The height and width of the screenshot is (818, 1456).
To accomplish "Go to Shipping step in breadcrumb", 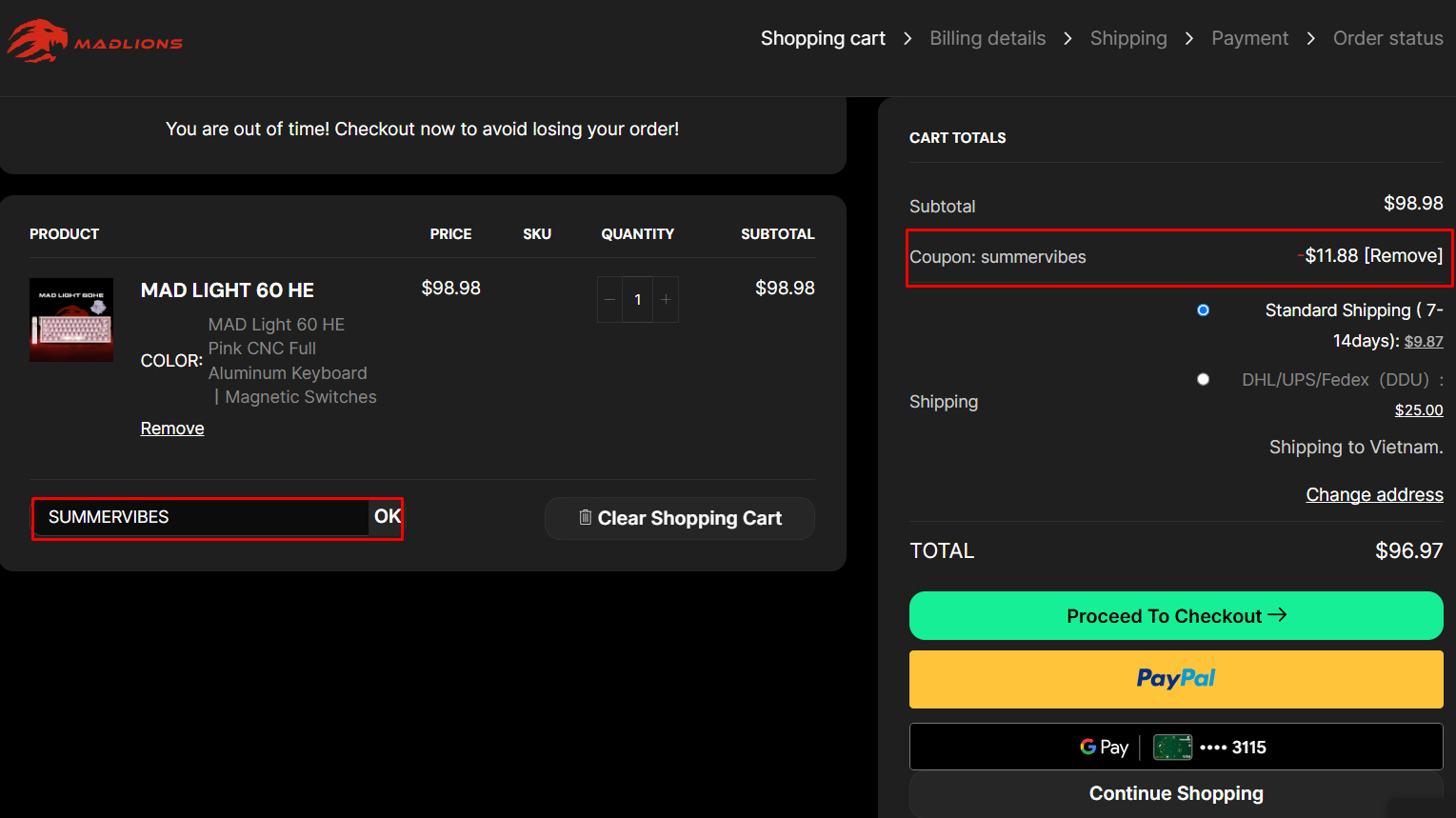I will (x=1128, y=38).
